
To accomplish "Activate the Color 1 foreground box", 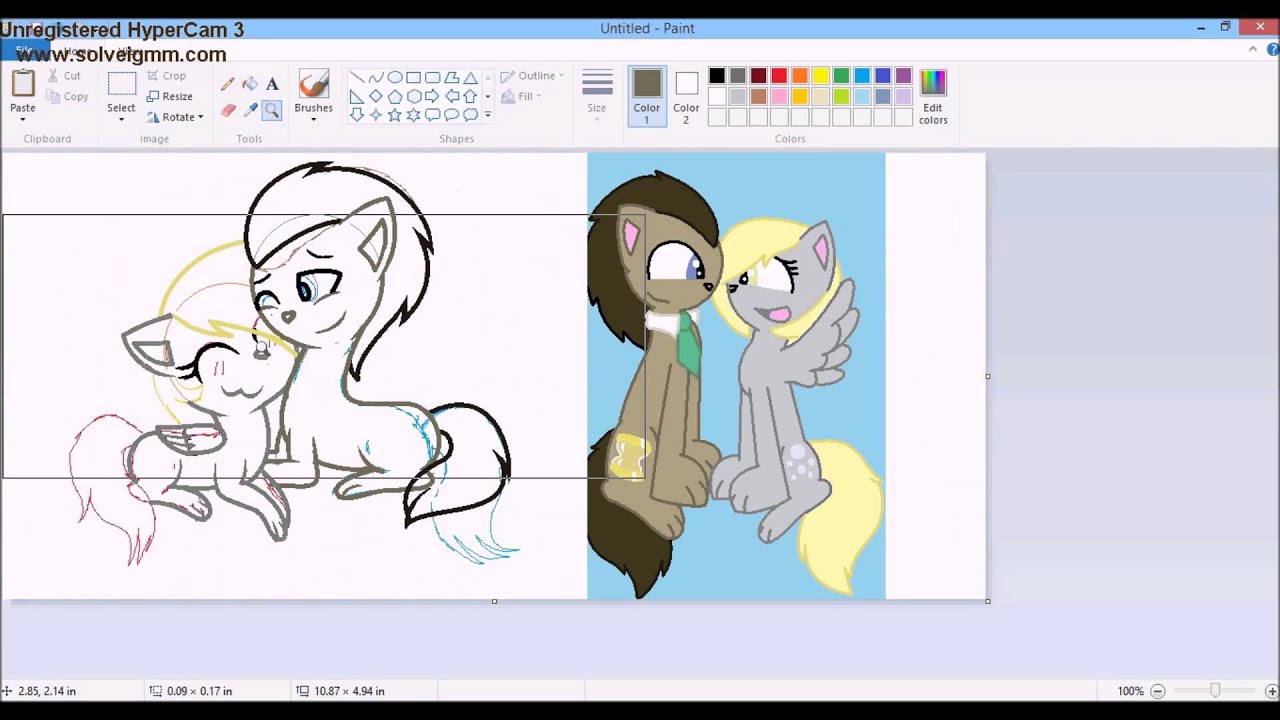I will pyautogui.click(x=646, y=96).
